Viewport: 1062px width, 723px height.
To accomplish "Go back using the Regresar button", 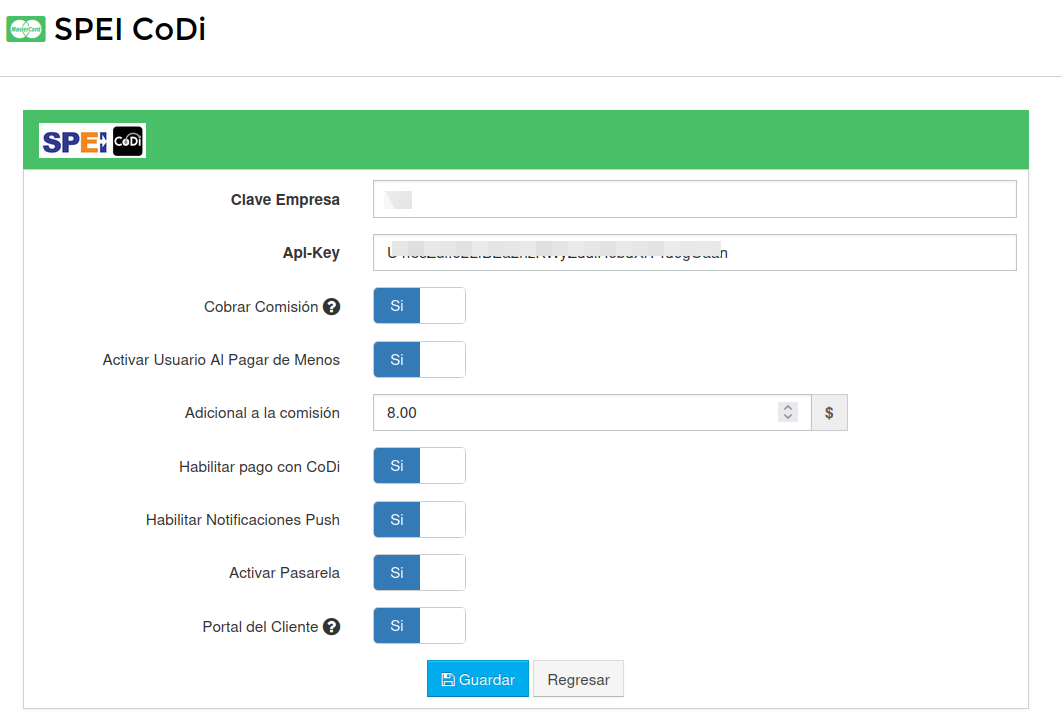I will click(x=578, y=679).
